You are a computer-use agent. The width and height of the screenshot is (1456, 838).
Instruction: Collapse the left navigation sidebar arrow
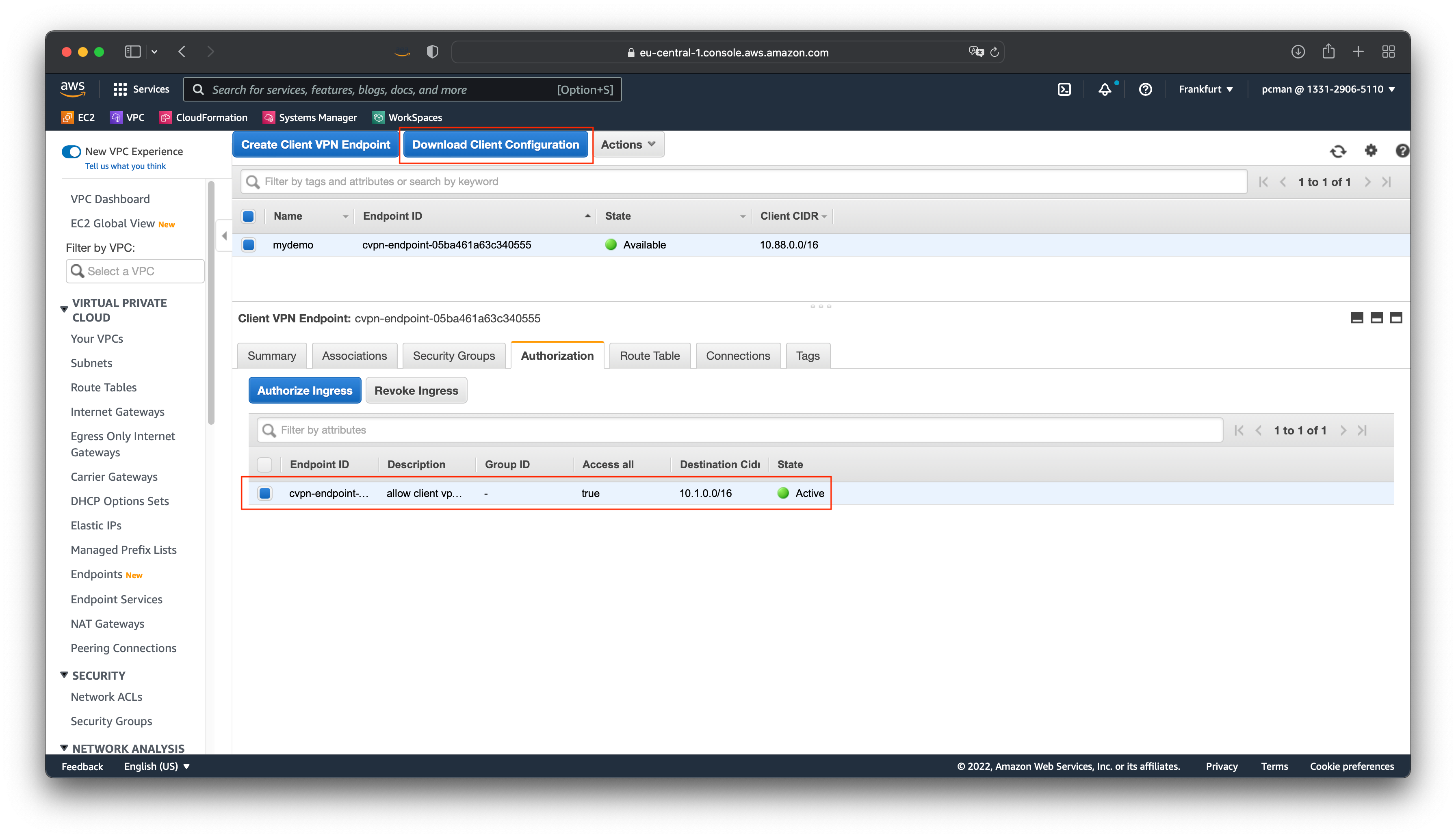pos(224,235)
